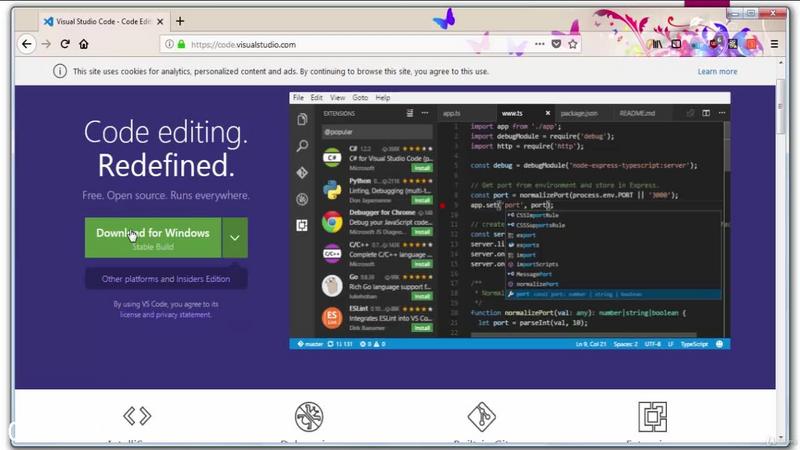Click the Extensions squares feature icon
This screenshot has width=800, height=450.
[653, 416]
